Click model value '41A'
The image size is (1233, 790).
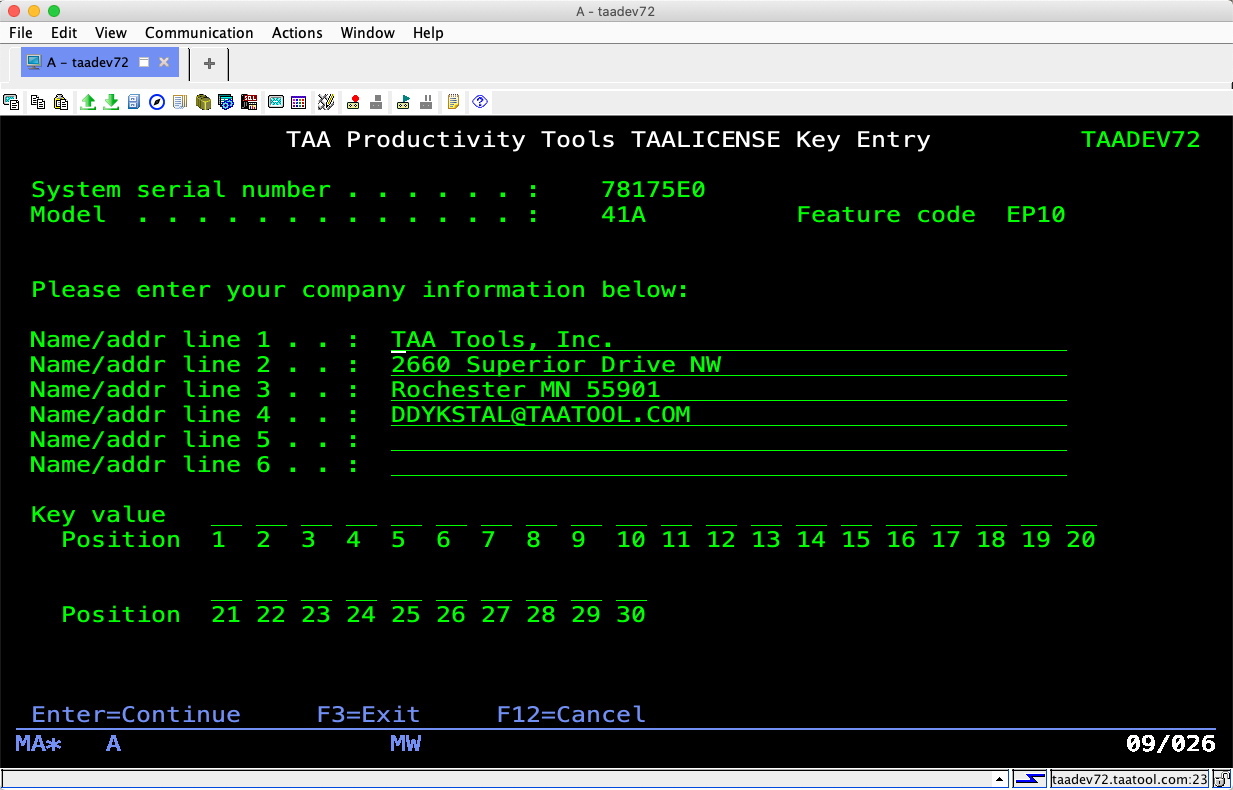click(x=623, y=214)
